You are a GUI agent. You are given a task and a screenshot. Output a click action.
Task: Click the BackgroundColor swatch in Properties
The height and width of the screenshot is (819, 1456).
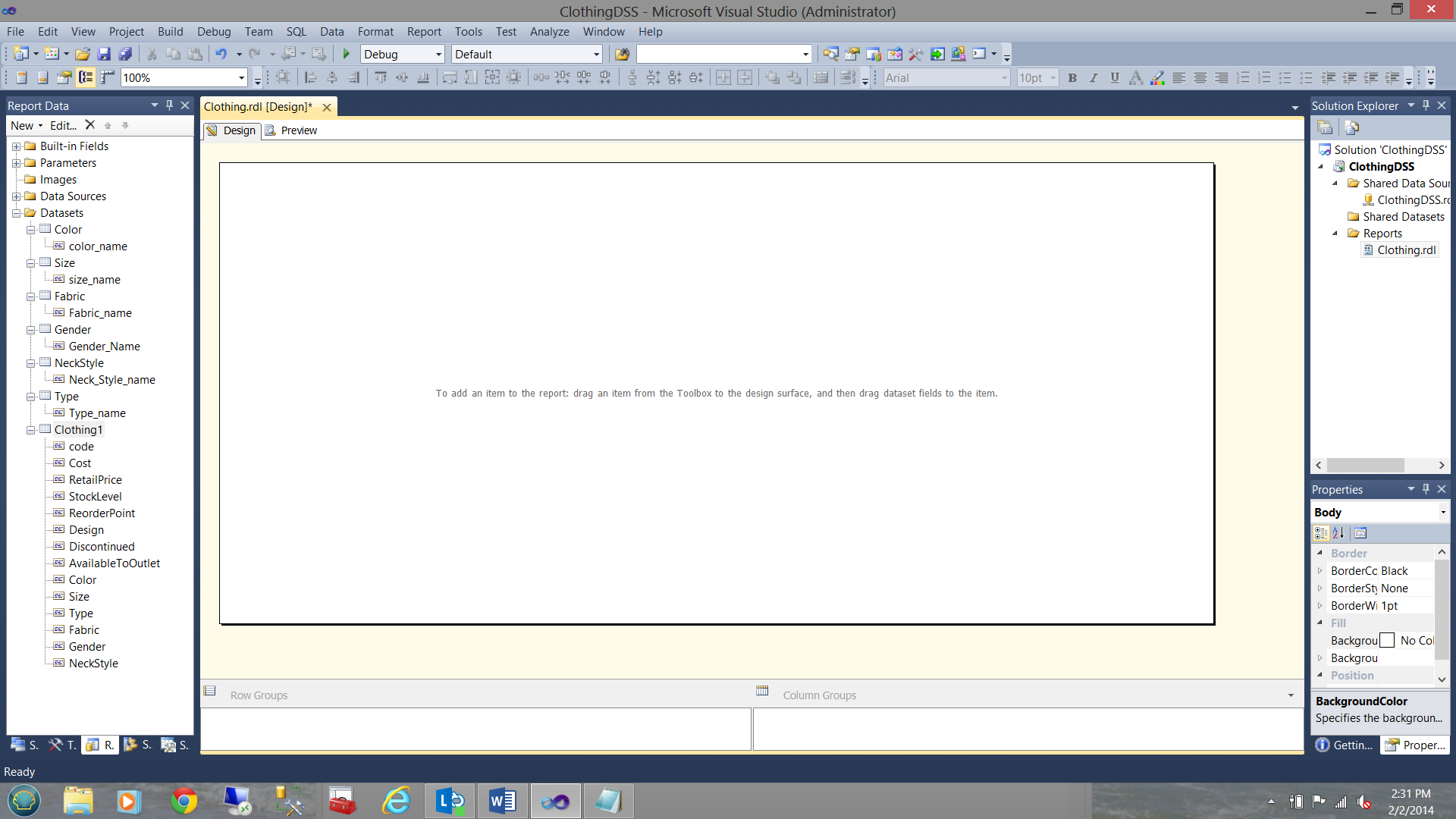coord(1387,641)
